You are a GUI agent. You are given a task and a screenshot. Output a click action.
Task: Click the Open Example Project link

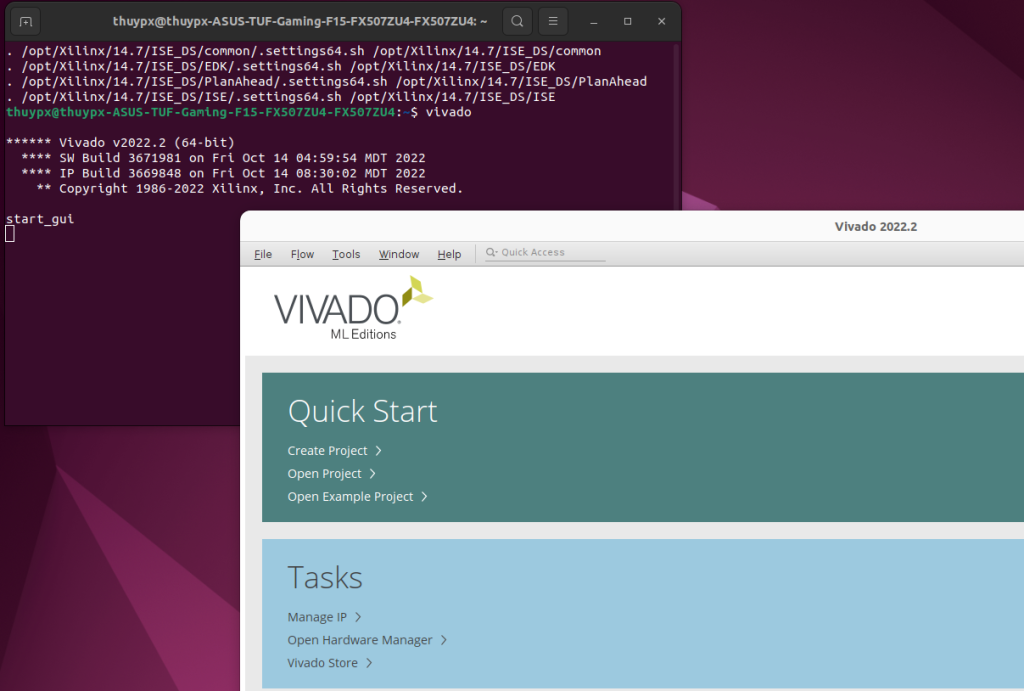tap(351, 496)
